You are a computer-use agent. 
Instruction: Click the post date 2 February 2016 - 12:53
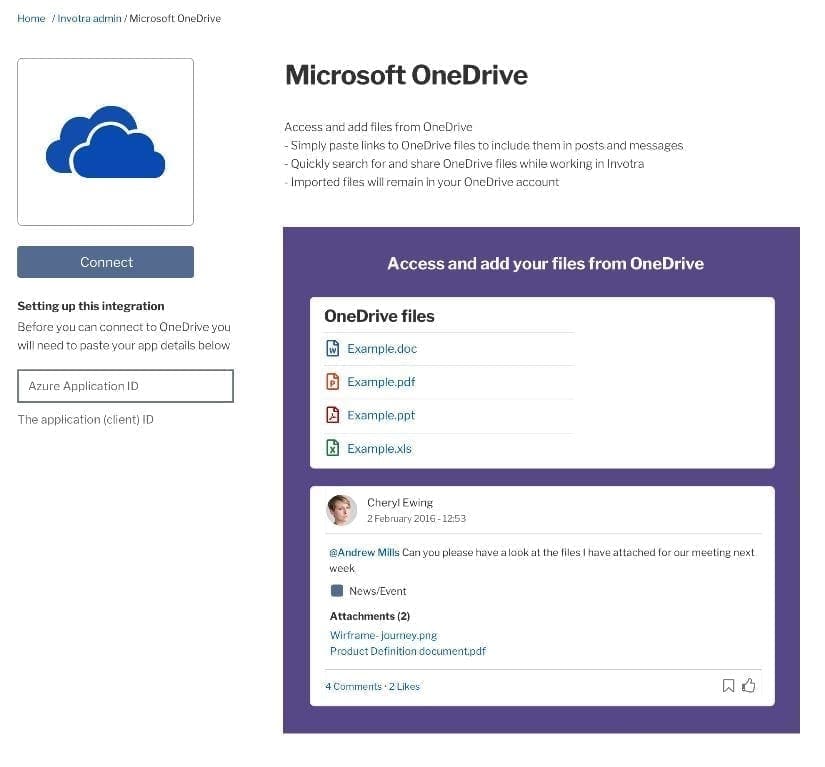416,519
